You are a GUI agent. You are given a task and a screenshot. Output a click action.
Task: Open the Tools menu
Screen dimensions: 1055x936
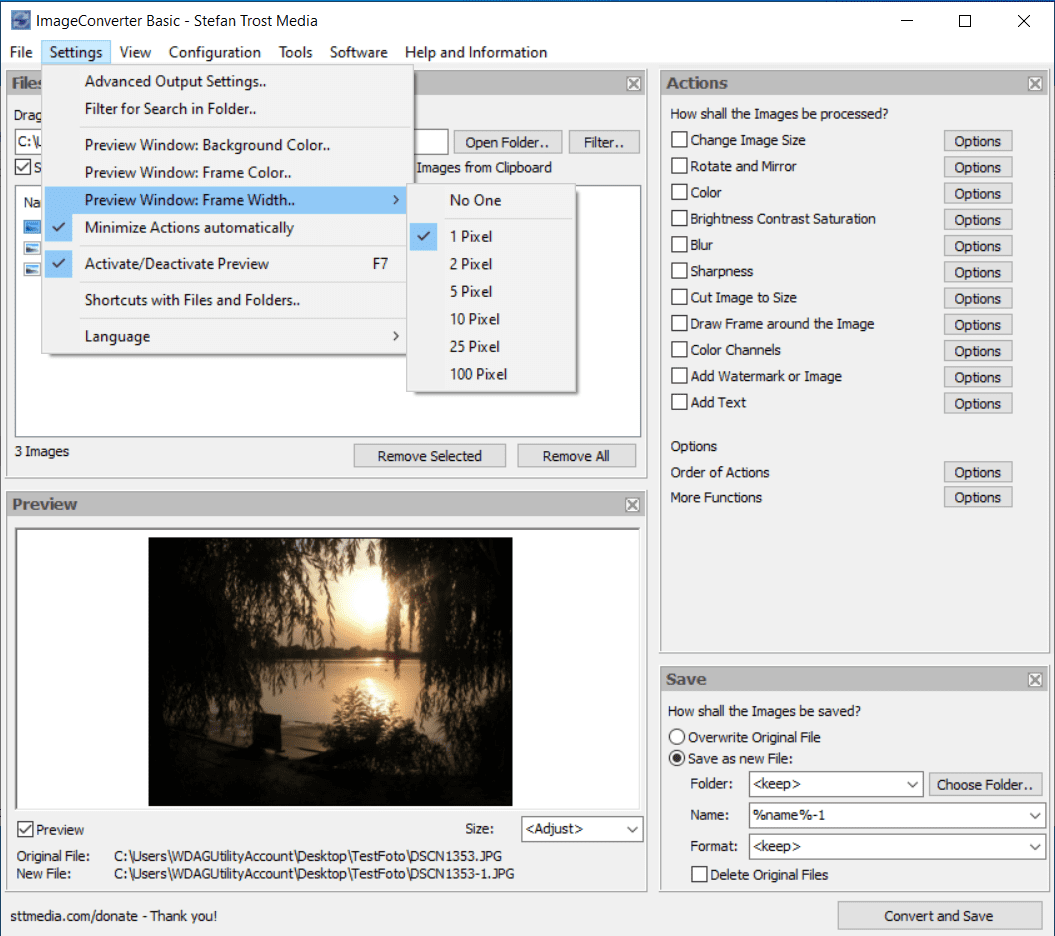(x=295, y=52)
